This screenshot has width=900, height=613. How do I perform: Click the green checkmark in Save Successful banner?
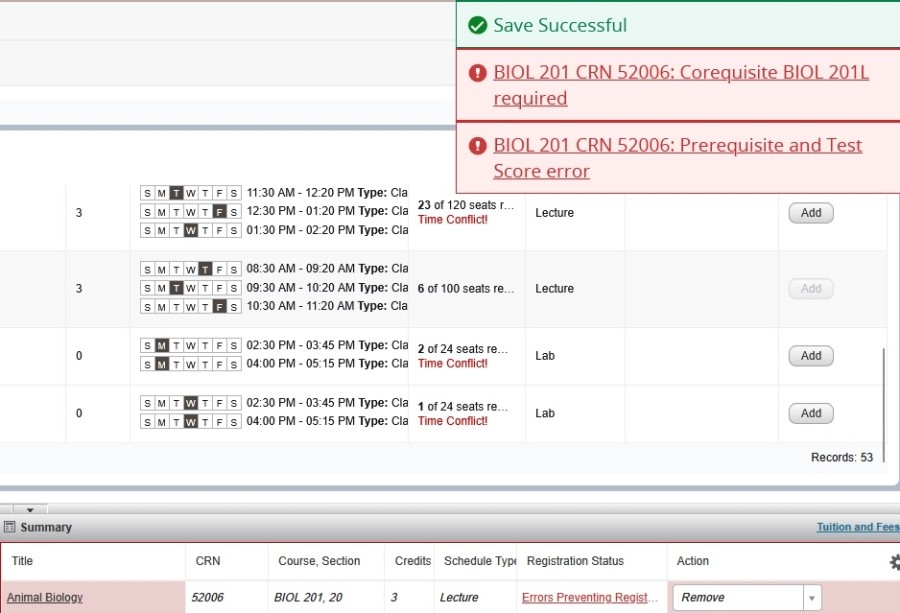pyautogui.click(x=477, y=26)
